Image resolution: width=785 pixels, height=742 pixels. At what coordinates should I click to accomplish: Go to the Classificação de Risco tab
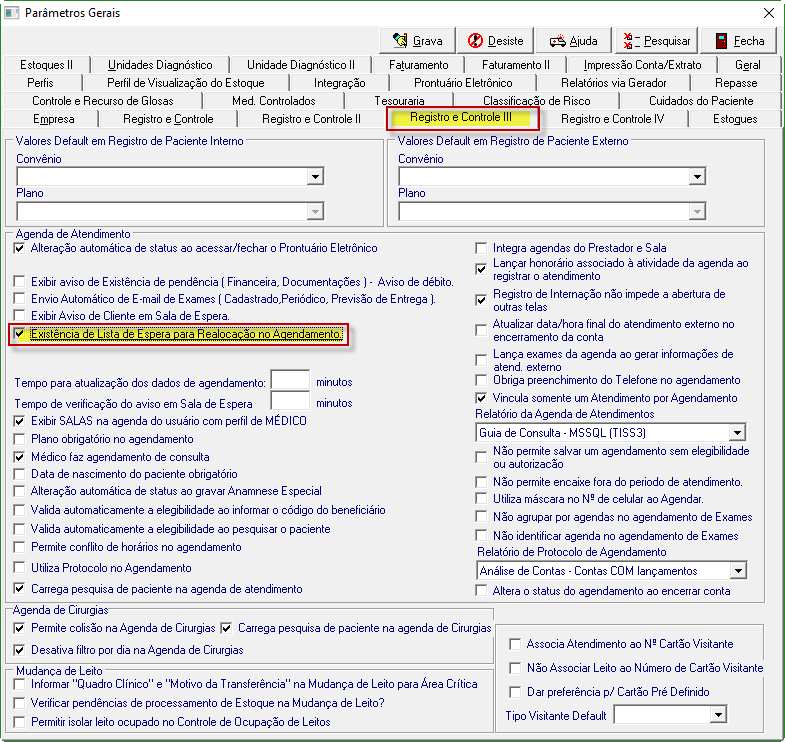pos(536,101)
